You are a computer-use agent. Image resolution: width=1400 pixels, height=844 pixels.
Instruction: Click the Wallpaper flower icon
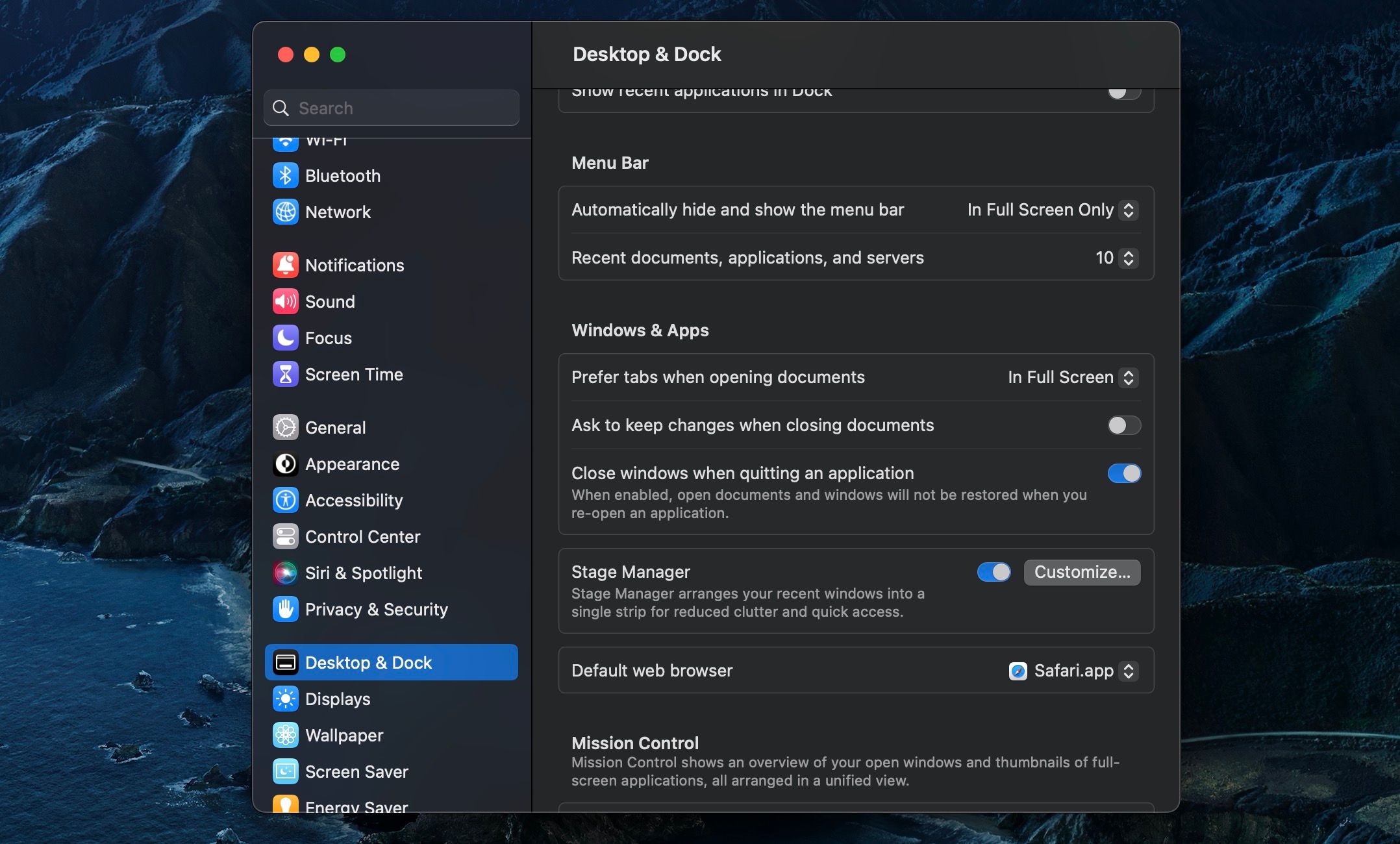click(x=285, y=735)
